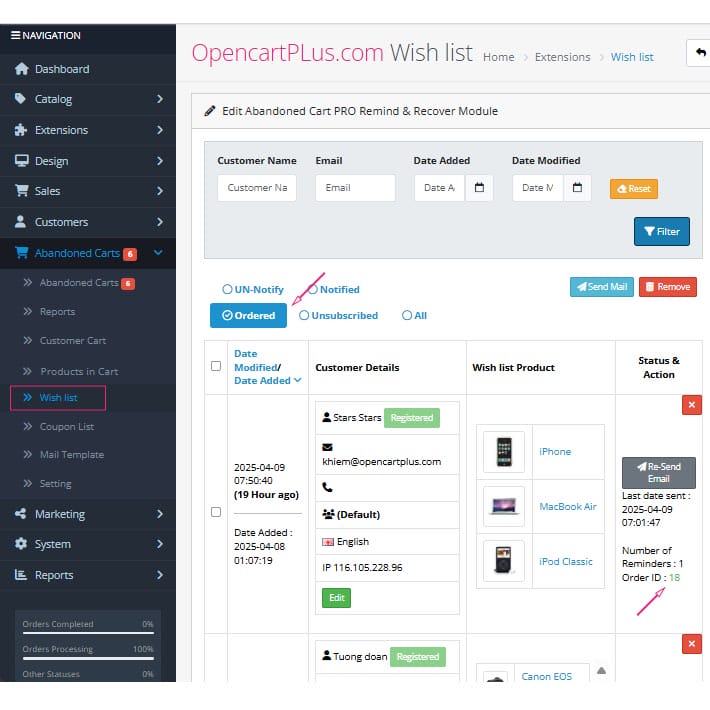
Task: Click the Design monitor icon
Action: pos(21,161)
